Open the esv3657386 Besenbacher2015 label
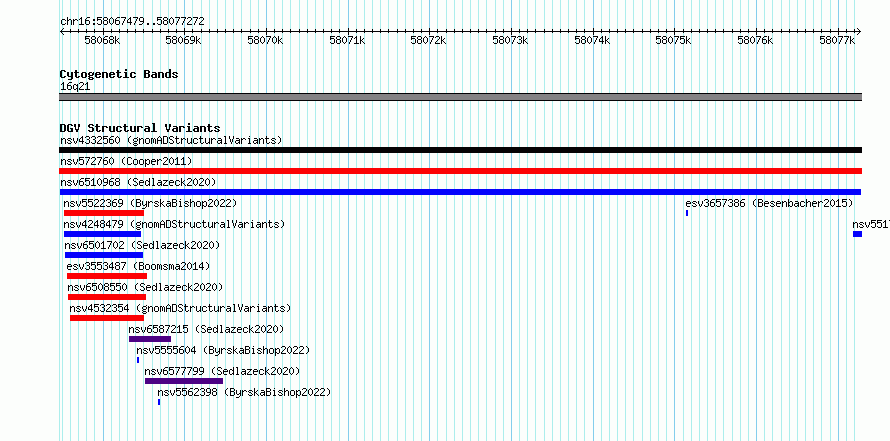The width and height of the screenshot is (890, 441). click(x=769, y=203)
